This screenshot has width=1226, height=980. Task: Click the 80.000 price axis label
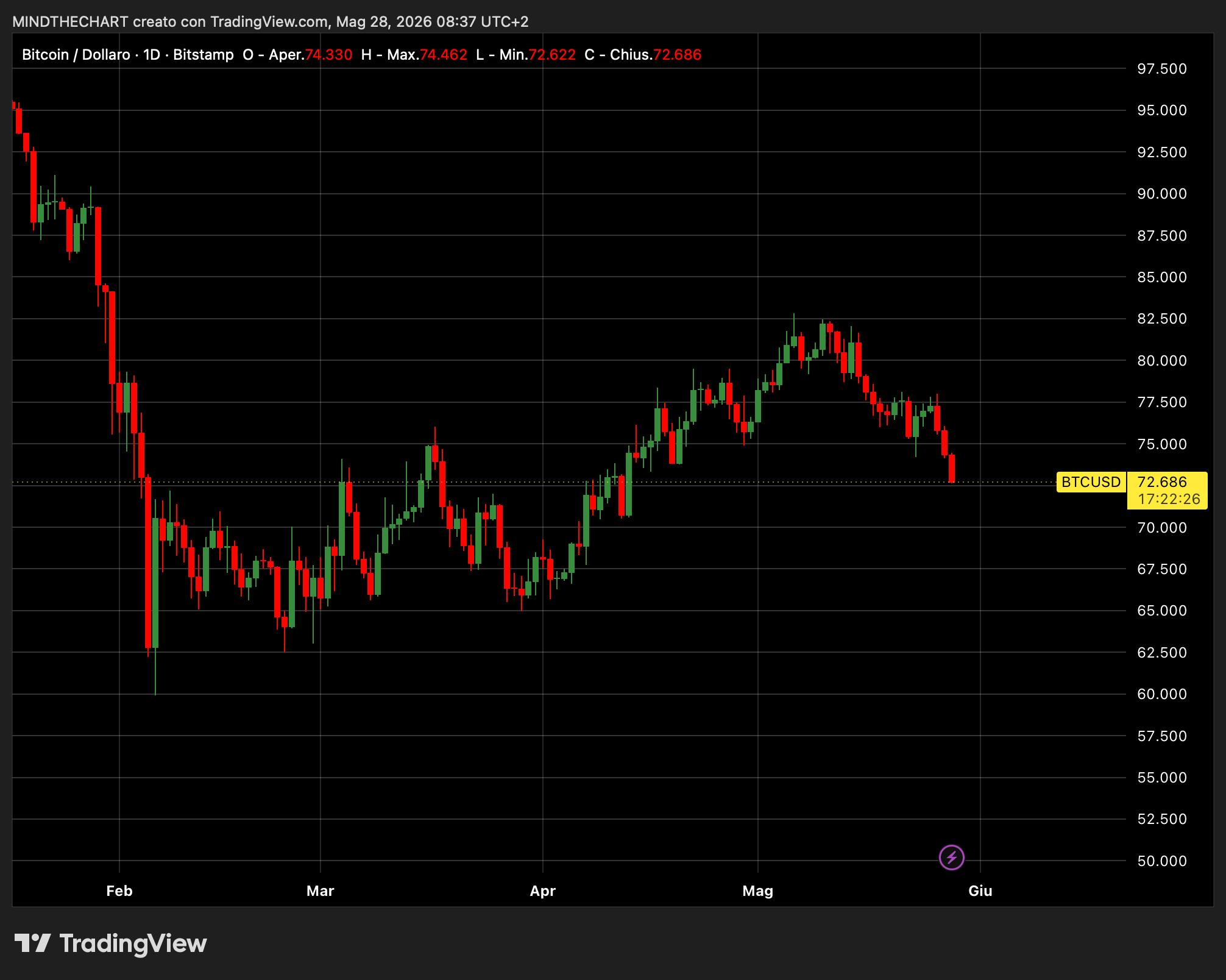(x=1162, y=361)
